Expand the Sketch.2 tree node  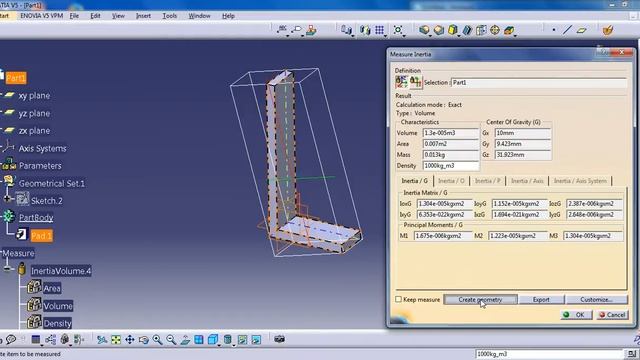click(7, 199)
